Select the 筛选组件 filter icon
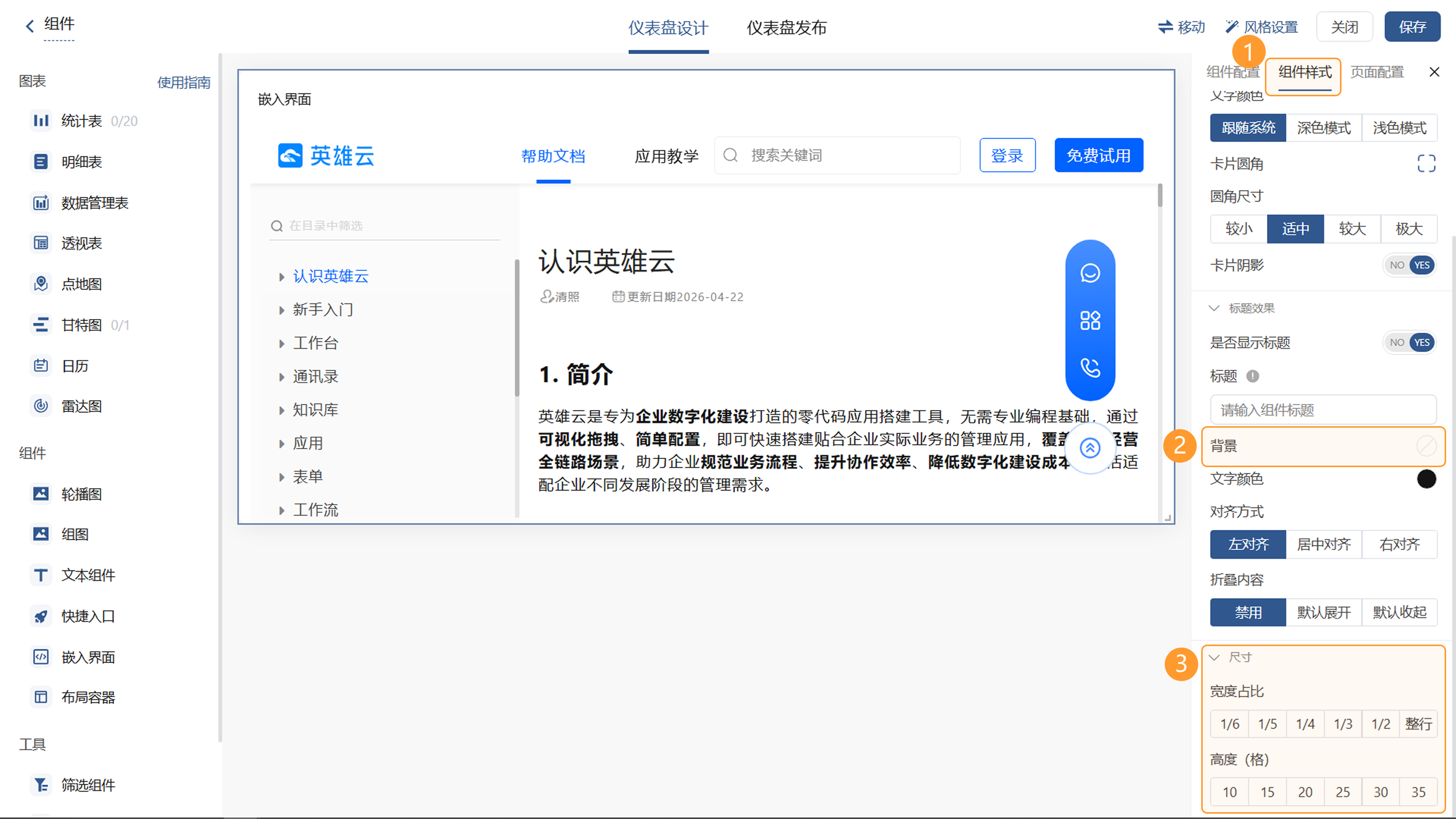The height and width of the screenshot is (819, 1456). 41,784
